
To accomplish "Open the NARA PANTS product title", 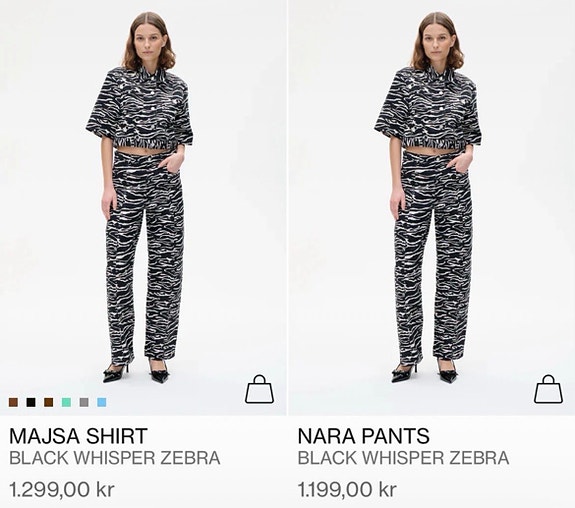I will pyautogui.click(x=363, y=436).
